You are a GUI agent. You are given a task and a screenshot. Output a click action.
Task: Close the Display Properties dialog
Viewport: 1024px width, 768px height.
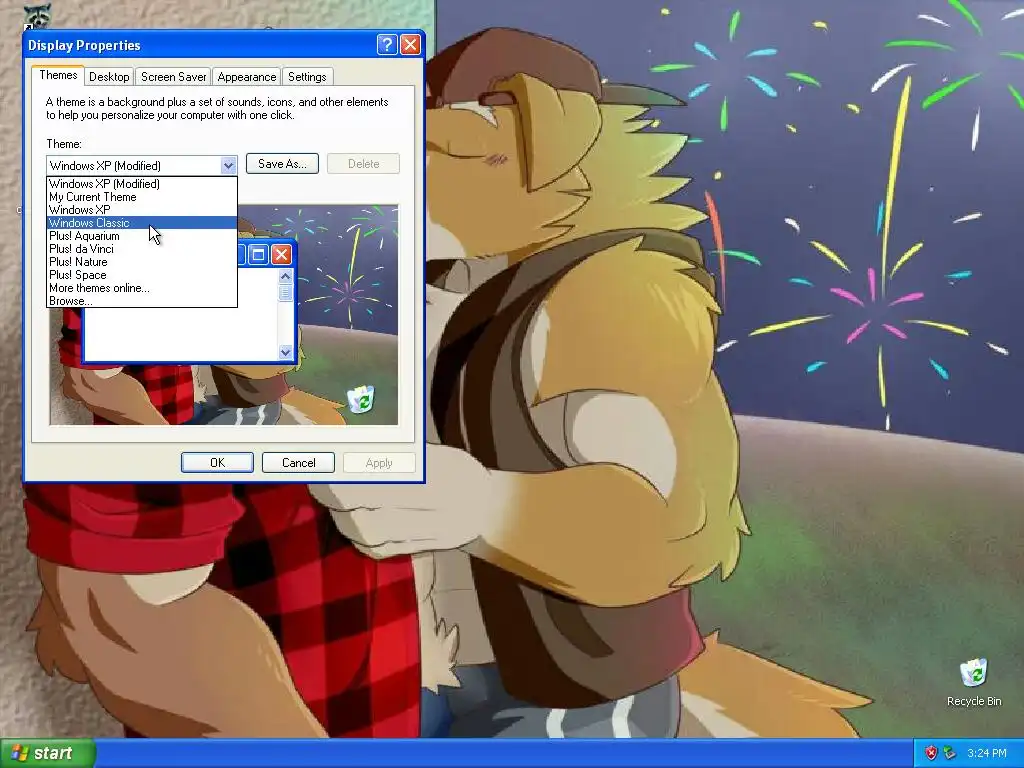tap(410, 44)
